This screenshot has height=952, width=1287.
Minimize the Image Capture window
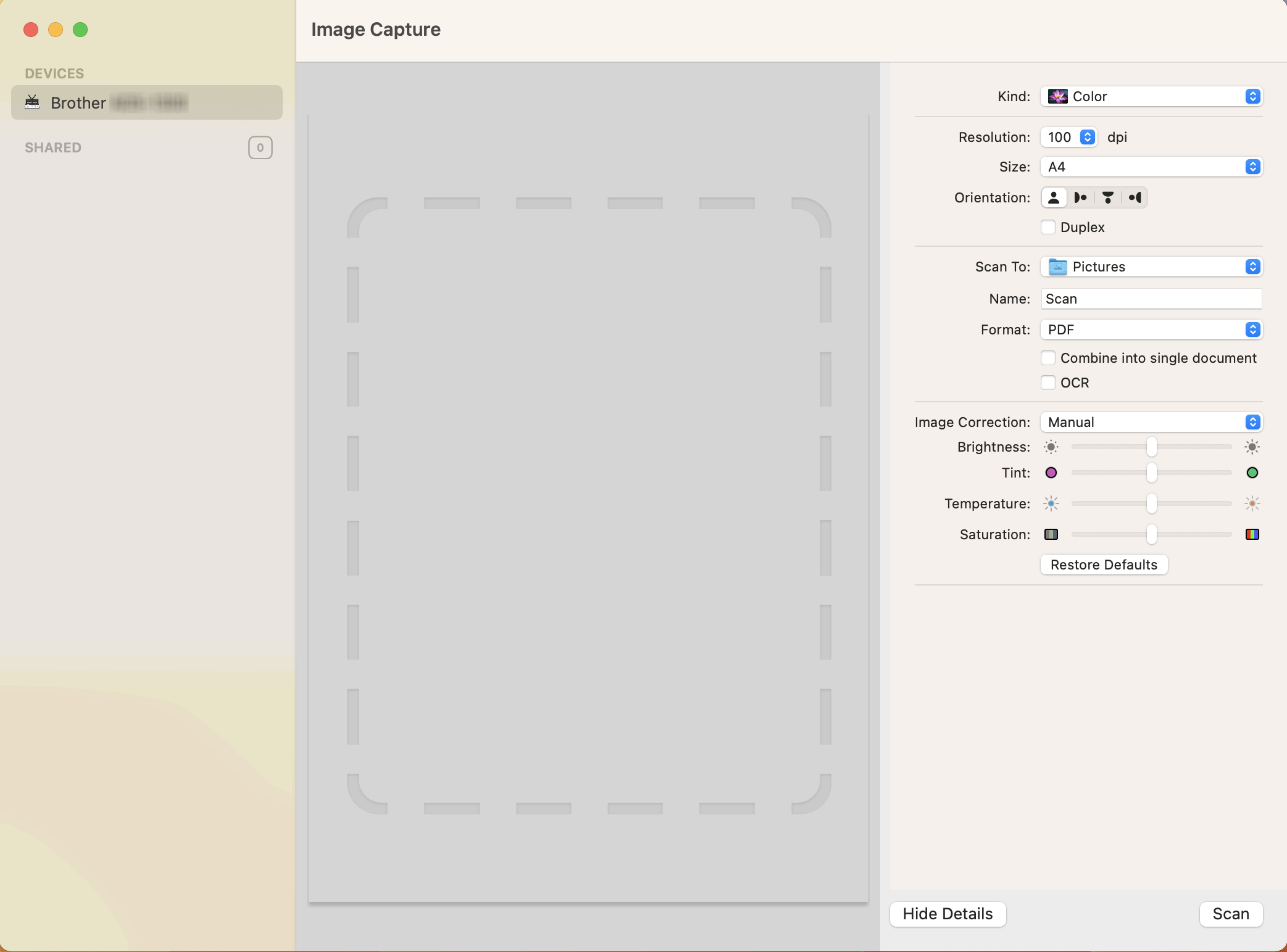[x=56, y=30]
